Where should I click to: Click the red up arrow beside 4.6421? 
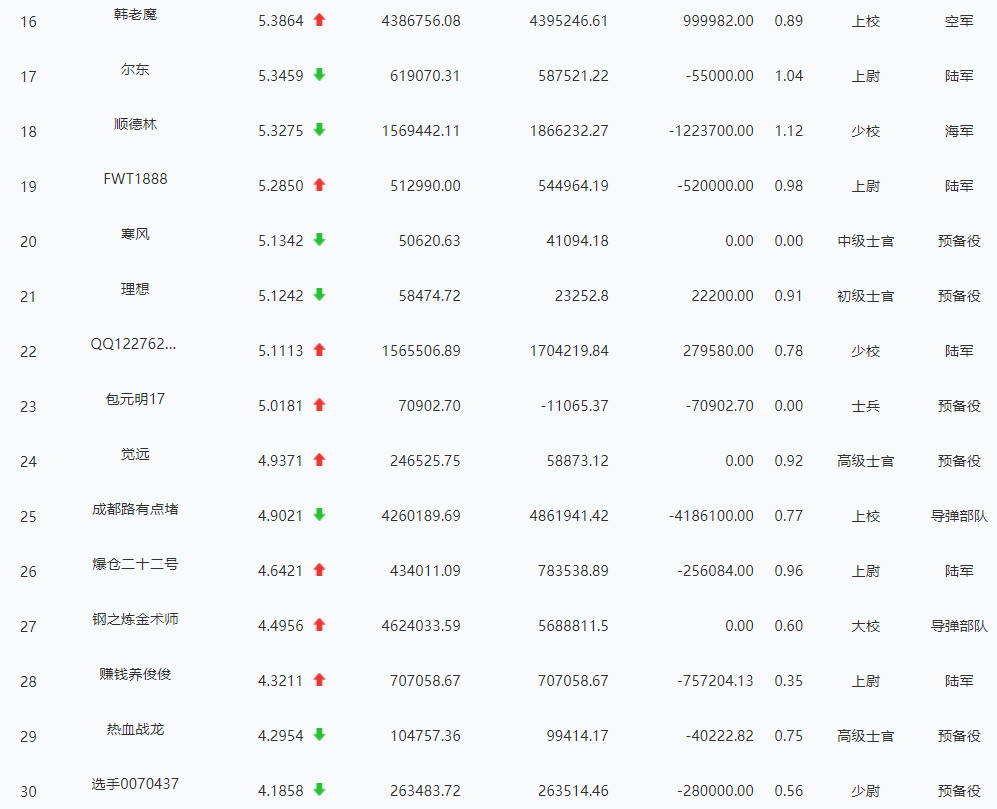point(319,570)
